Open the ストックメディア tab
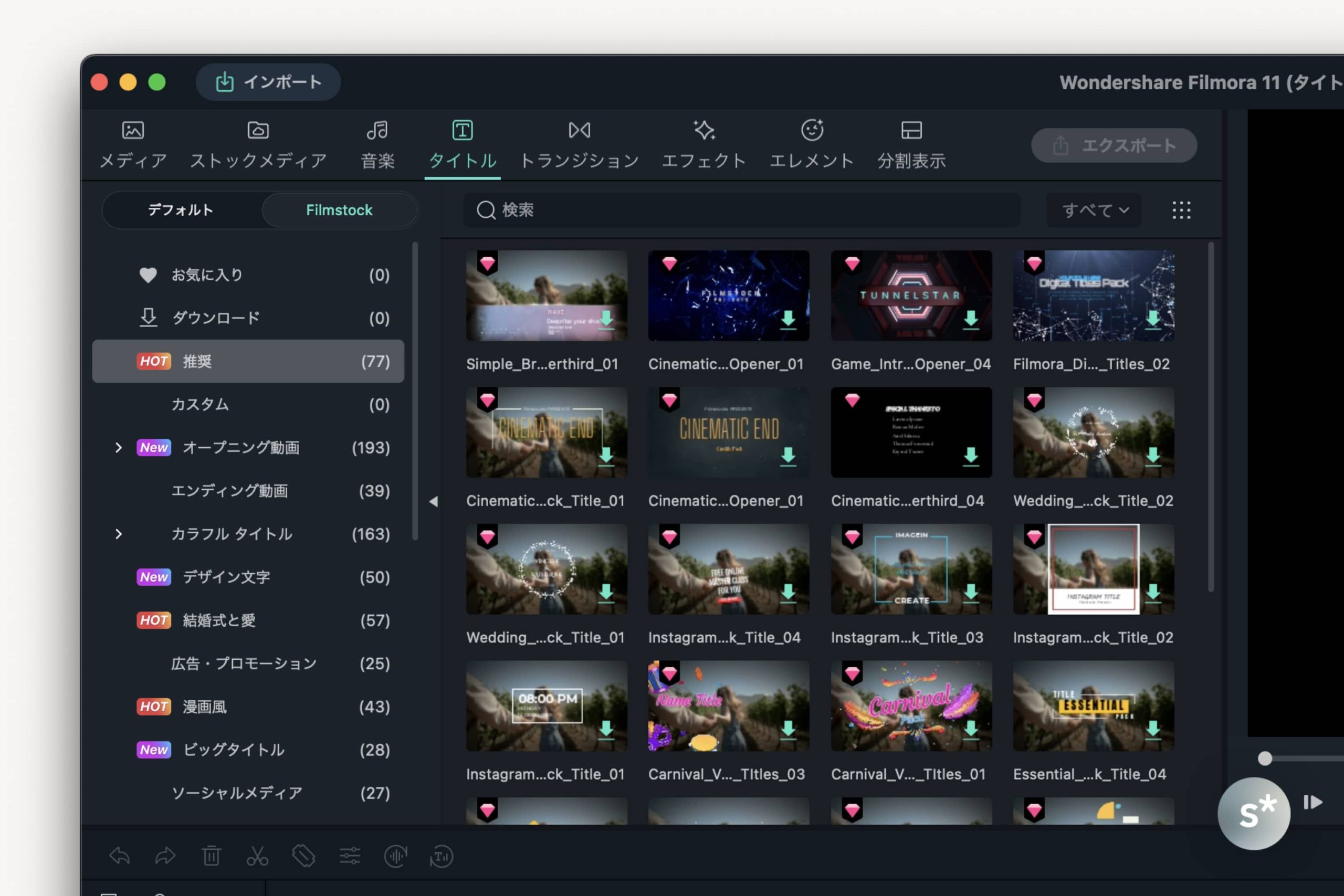 click(258, 144)
